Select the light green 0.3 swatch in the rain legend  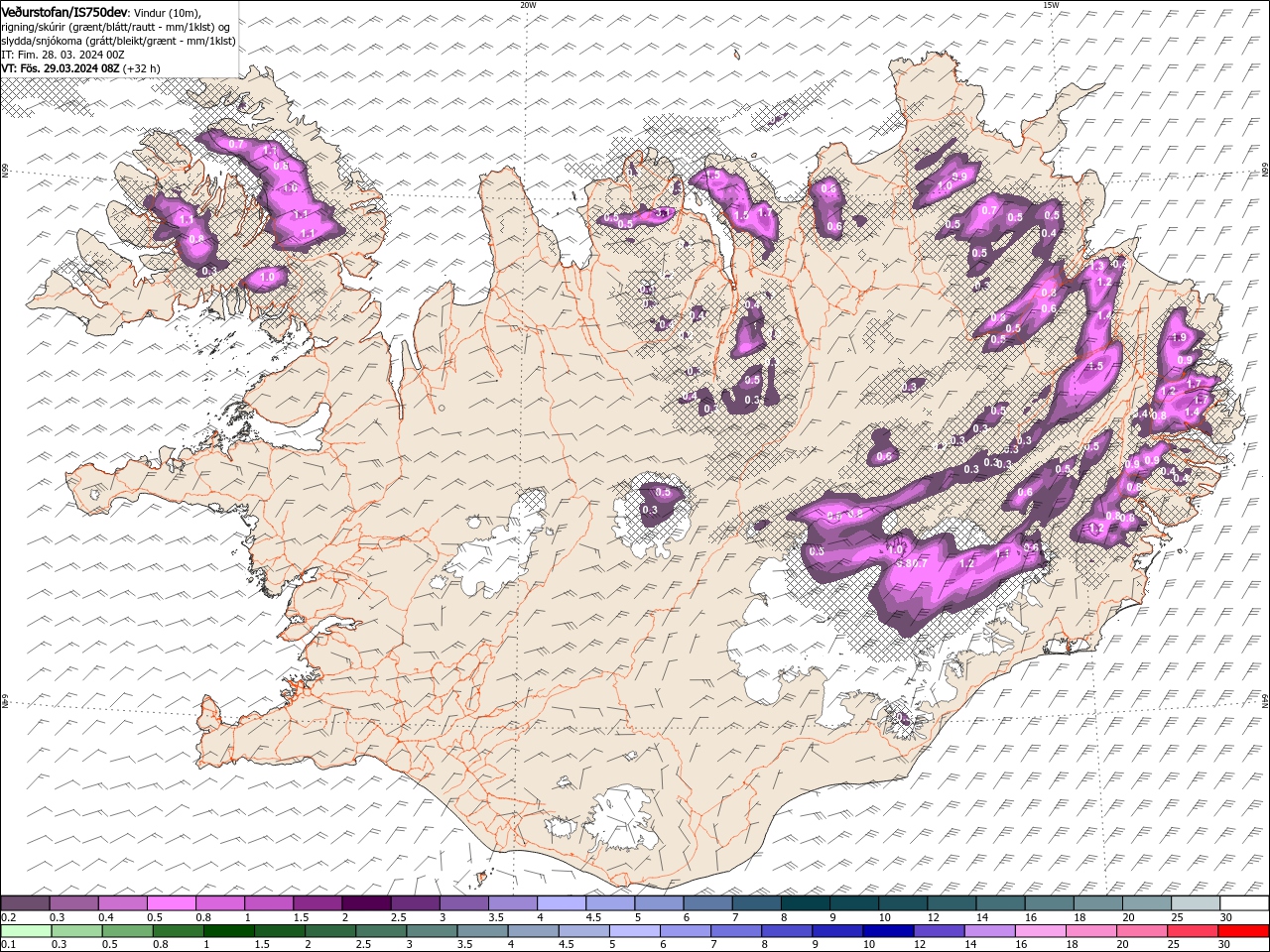click(76, 931)
